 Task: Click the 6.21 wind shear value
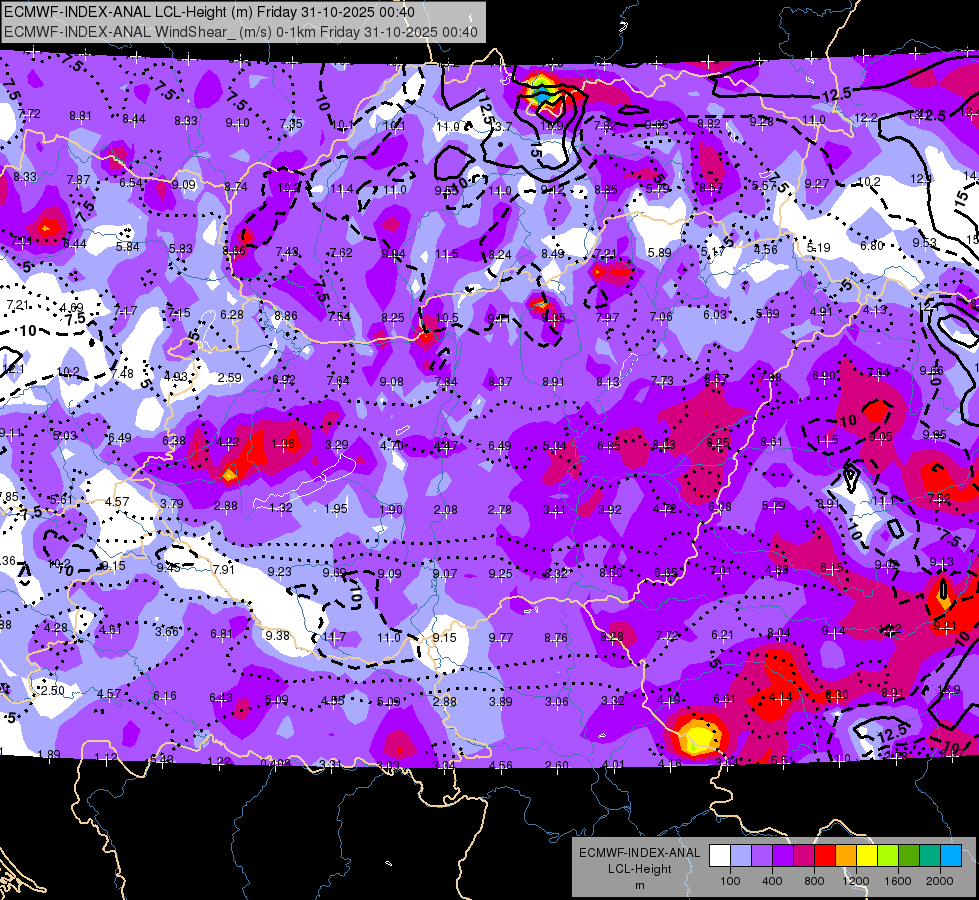click(722, 635)
